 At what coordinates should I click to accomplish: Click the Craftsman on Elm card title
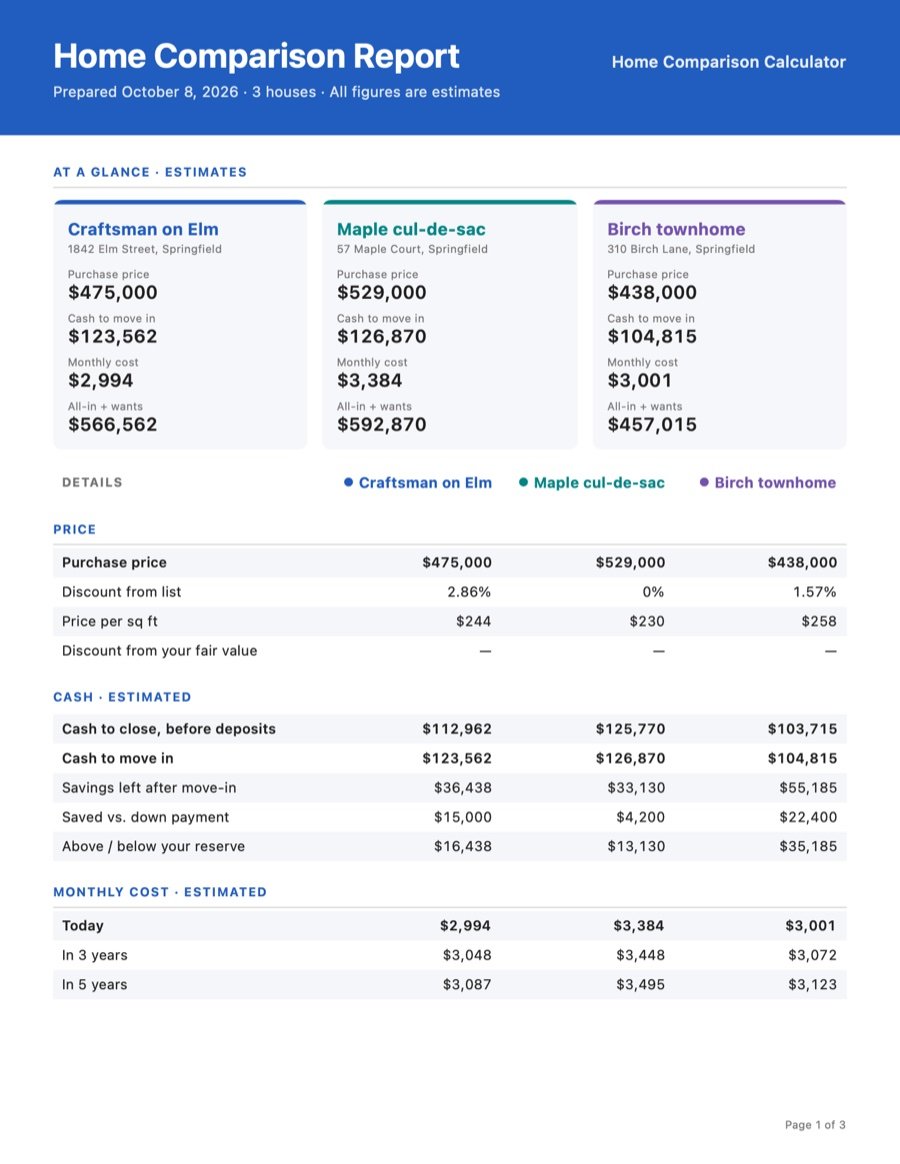click(143, 229)
